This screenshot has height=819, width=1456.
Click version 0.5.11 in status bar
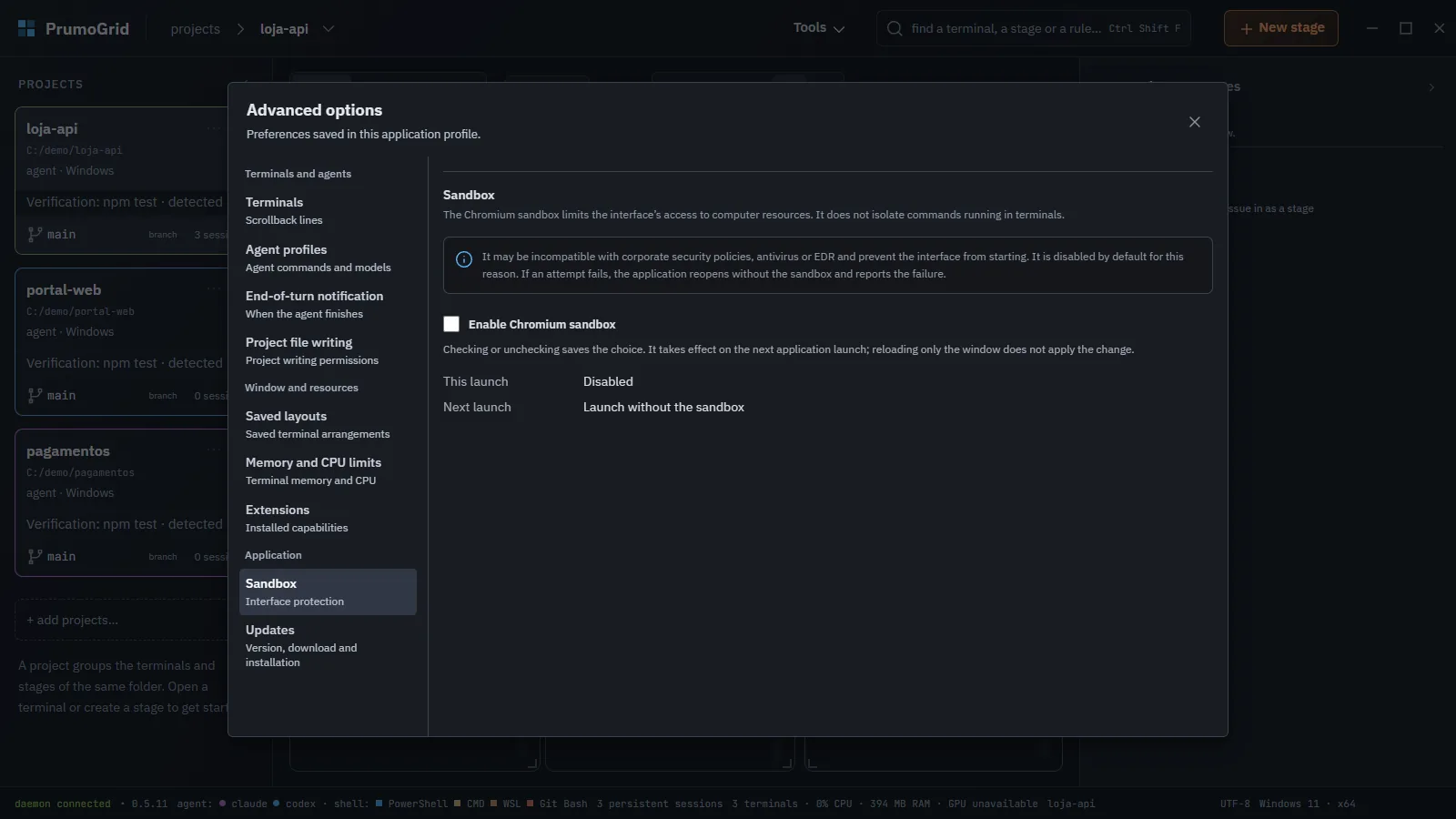149,804
